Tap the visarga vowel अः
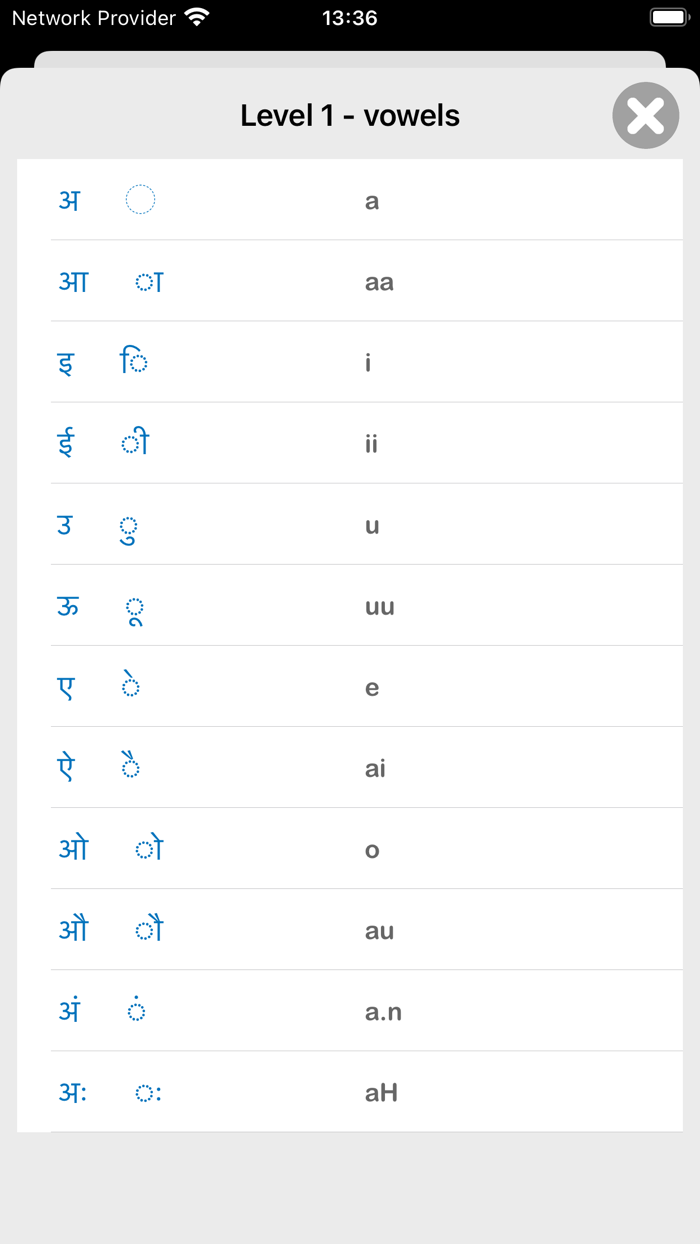Image resolution: width=700 pixels, height=1244 pixels. (x=73, y=1091)
